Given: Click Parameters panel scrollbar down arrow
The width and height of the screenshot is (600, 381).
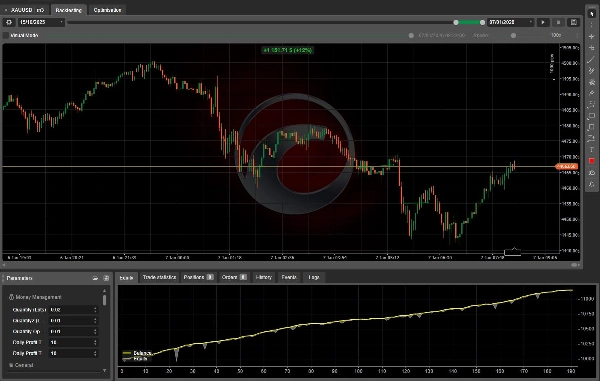Looking at the screenshot, I should pyautogui.click(x=104, y=370).
